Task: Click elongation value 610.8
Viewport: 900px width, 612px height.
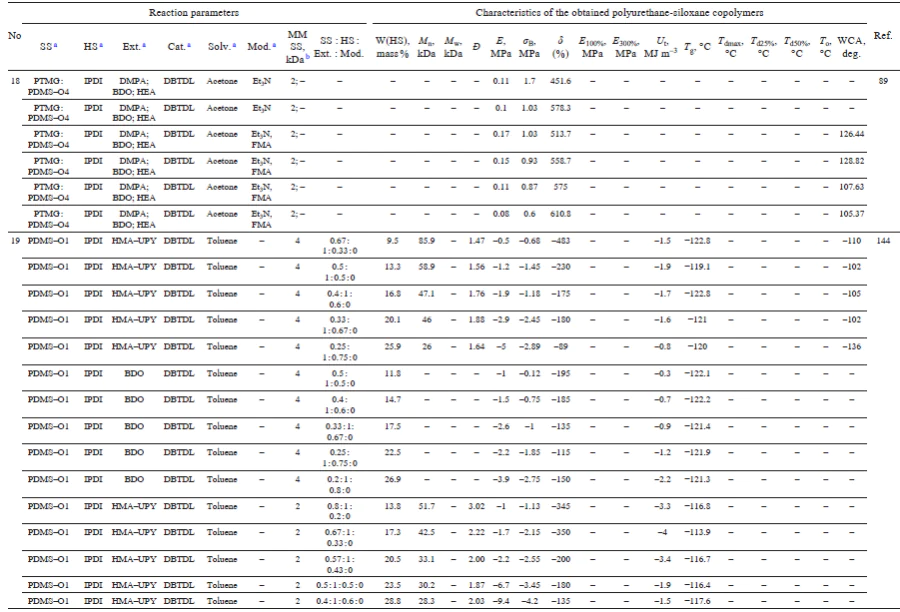Action: (x=560, y=214)
